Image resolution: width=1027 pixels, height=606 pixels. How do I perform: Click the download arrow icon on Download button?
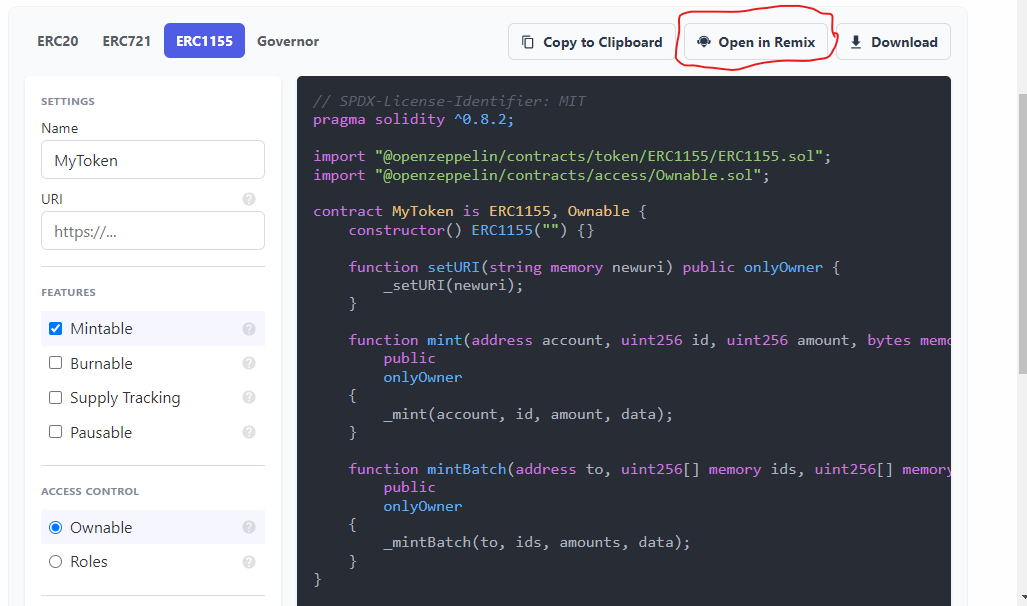coord(854,41)
